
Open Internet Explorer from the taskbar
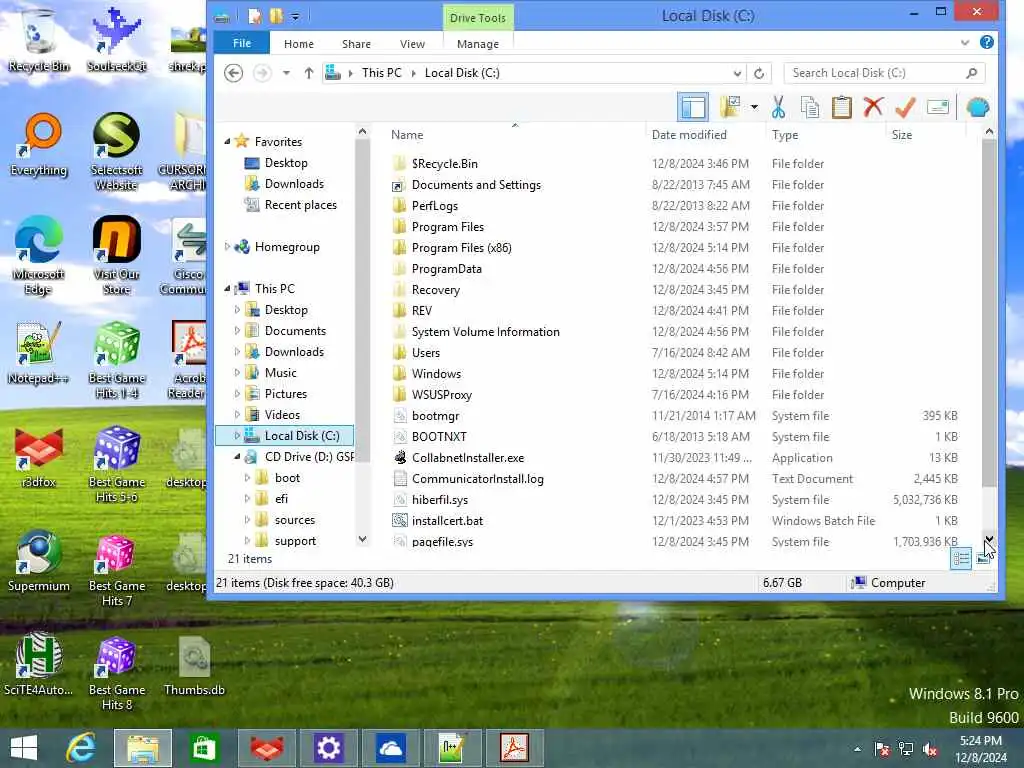point(82,748)
